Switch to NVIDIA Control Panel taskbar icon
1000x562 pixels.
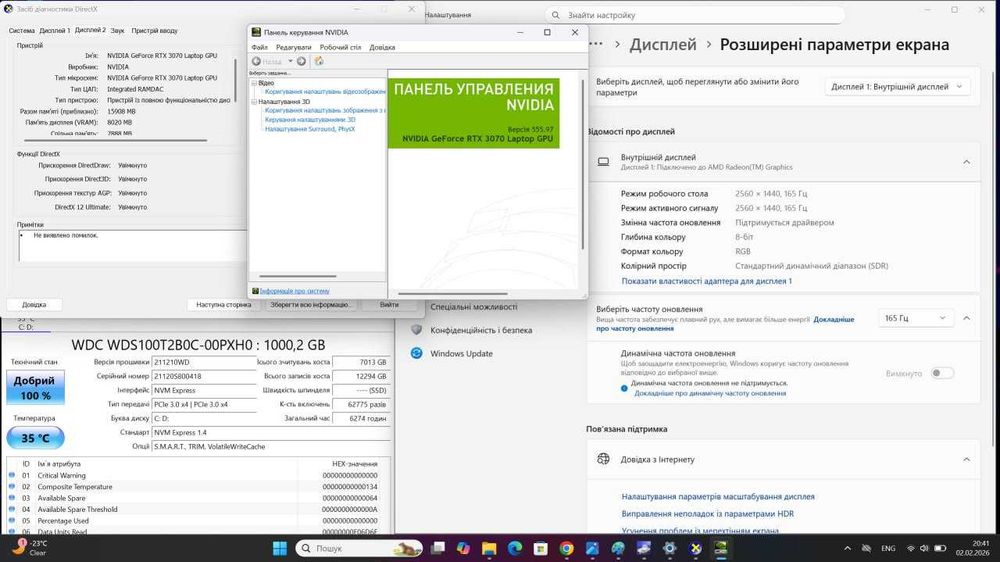(721, 548)
